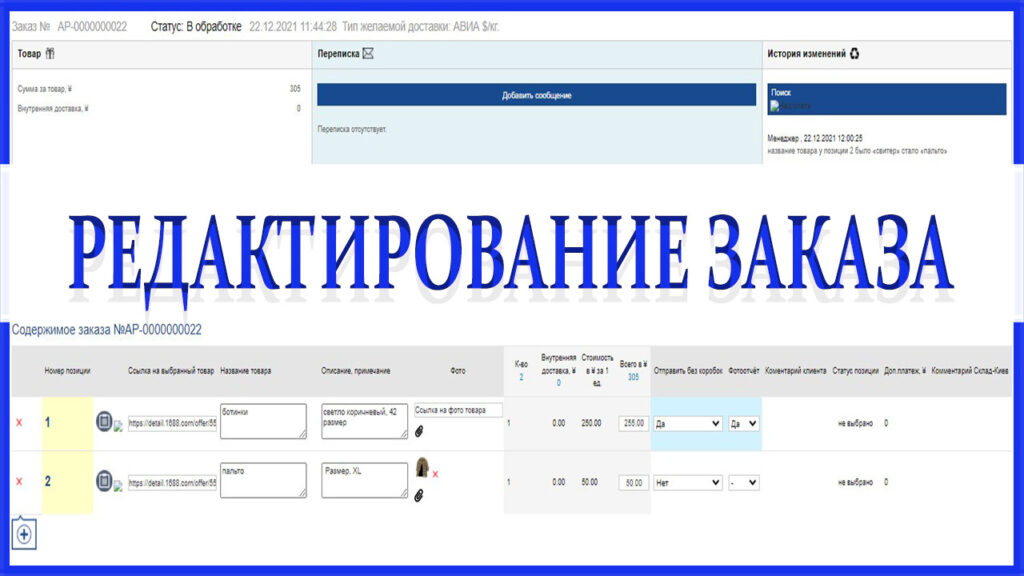Delete order position 2 with red X
This screenshot has height=576, width=1024.
click(x=18, y=482)
